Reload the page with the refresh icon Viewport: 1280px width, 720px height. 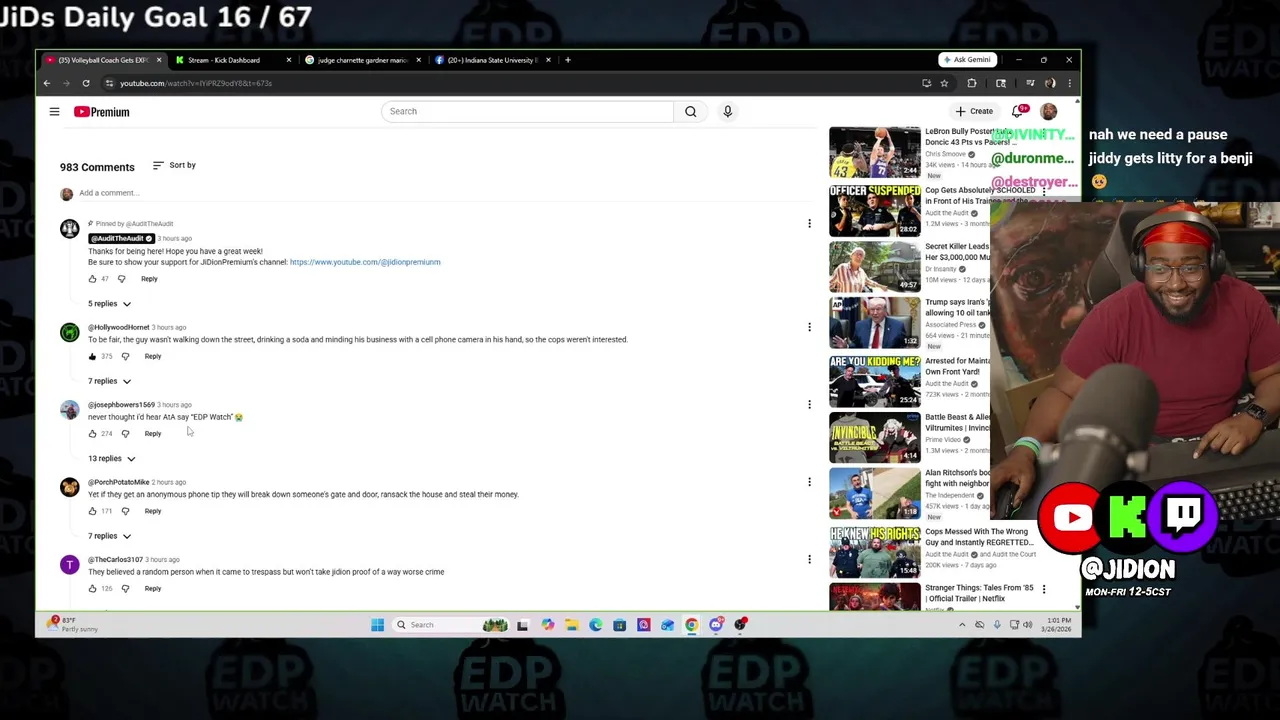point(86,83)
